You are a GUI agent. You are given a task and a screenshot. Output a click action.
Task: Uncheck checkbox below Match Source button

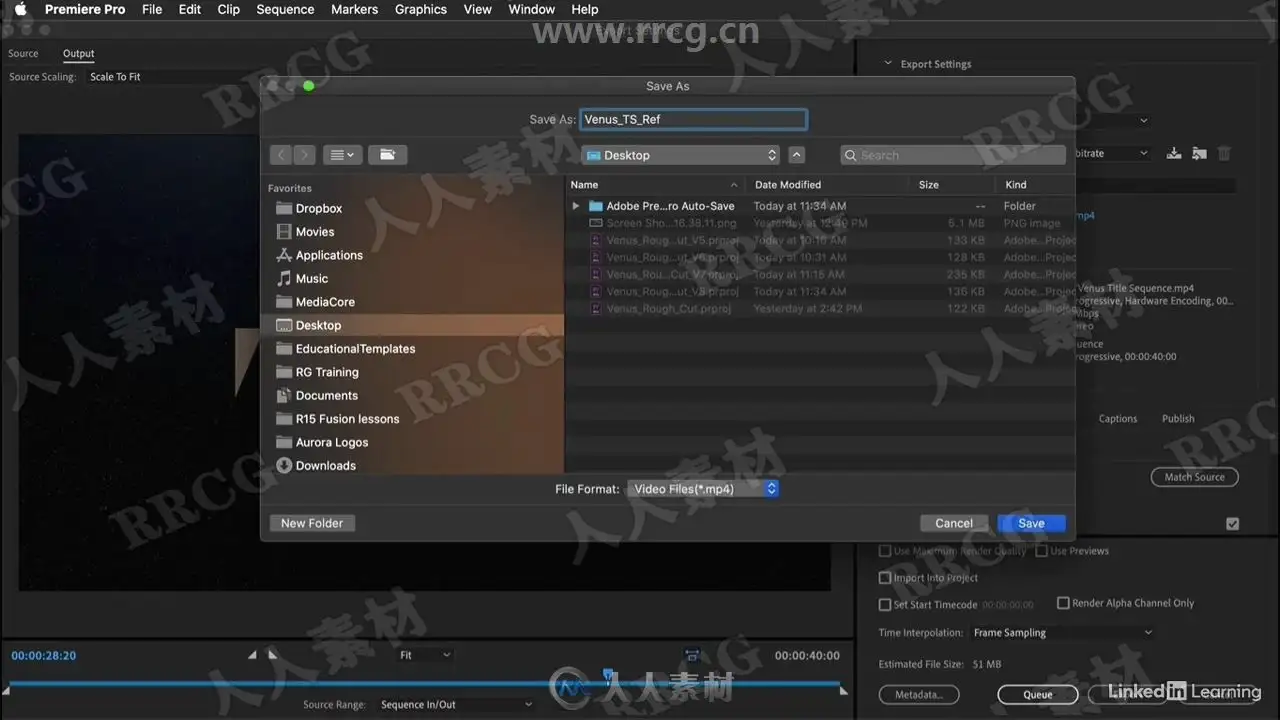click(1232, 523)
